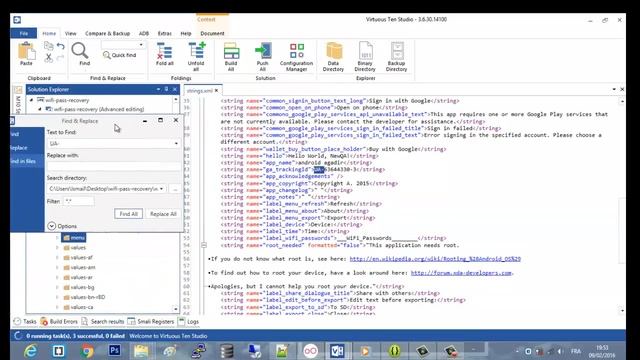Open the Smali Registers panel tab

151,322
